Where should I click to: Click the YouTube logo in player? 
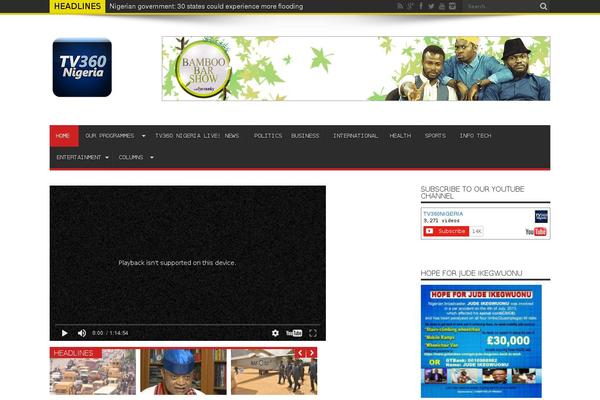tap(294, 333)
